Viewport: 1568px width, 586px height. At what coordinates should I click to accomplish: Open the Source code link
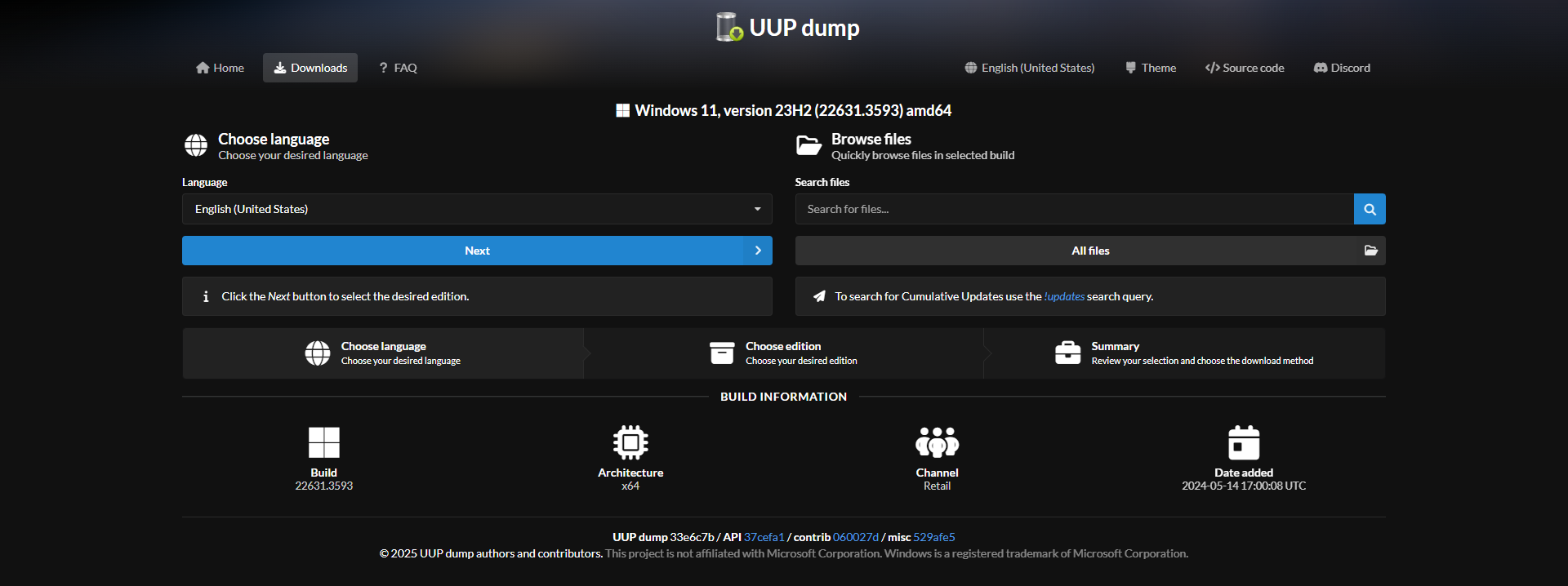pyautogui.click(x=1245, y=68)
